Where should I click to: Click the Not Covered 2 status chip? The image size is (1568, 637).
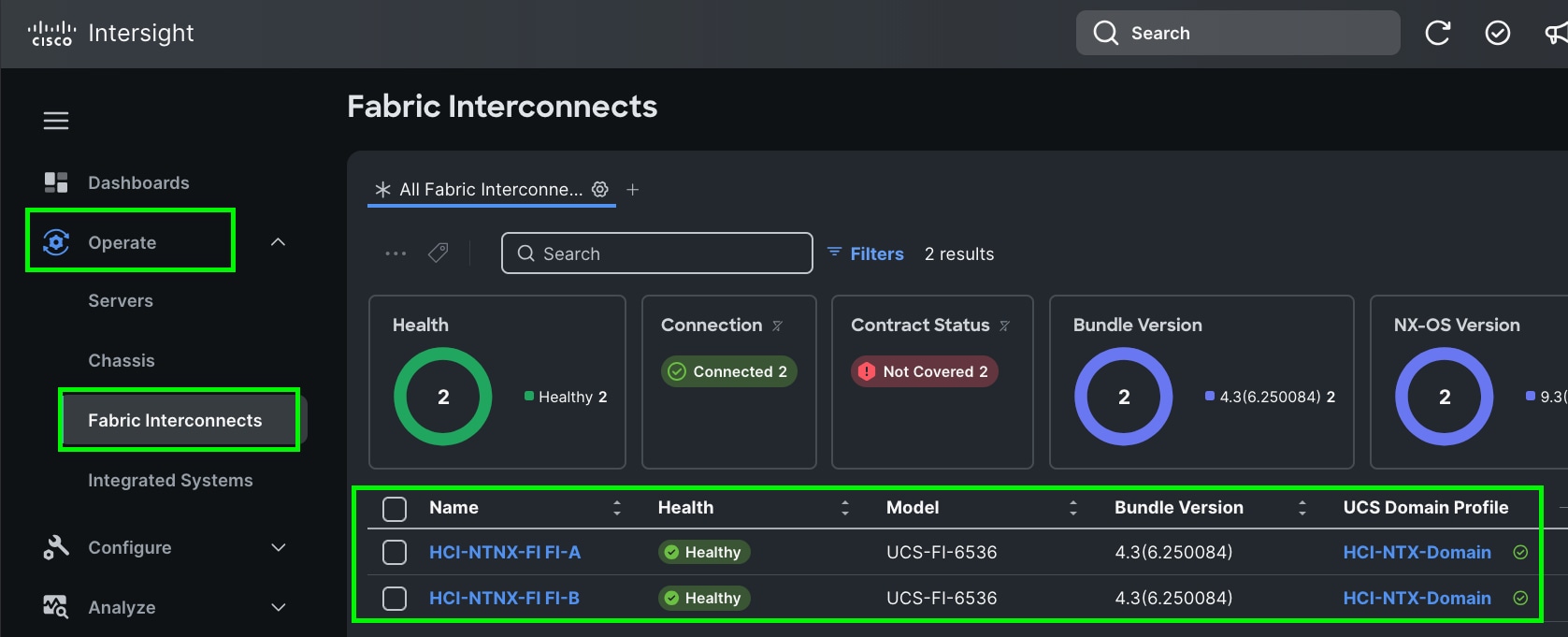tap(925, 371)
